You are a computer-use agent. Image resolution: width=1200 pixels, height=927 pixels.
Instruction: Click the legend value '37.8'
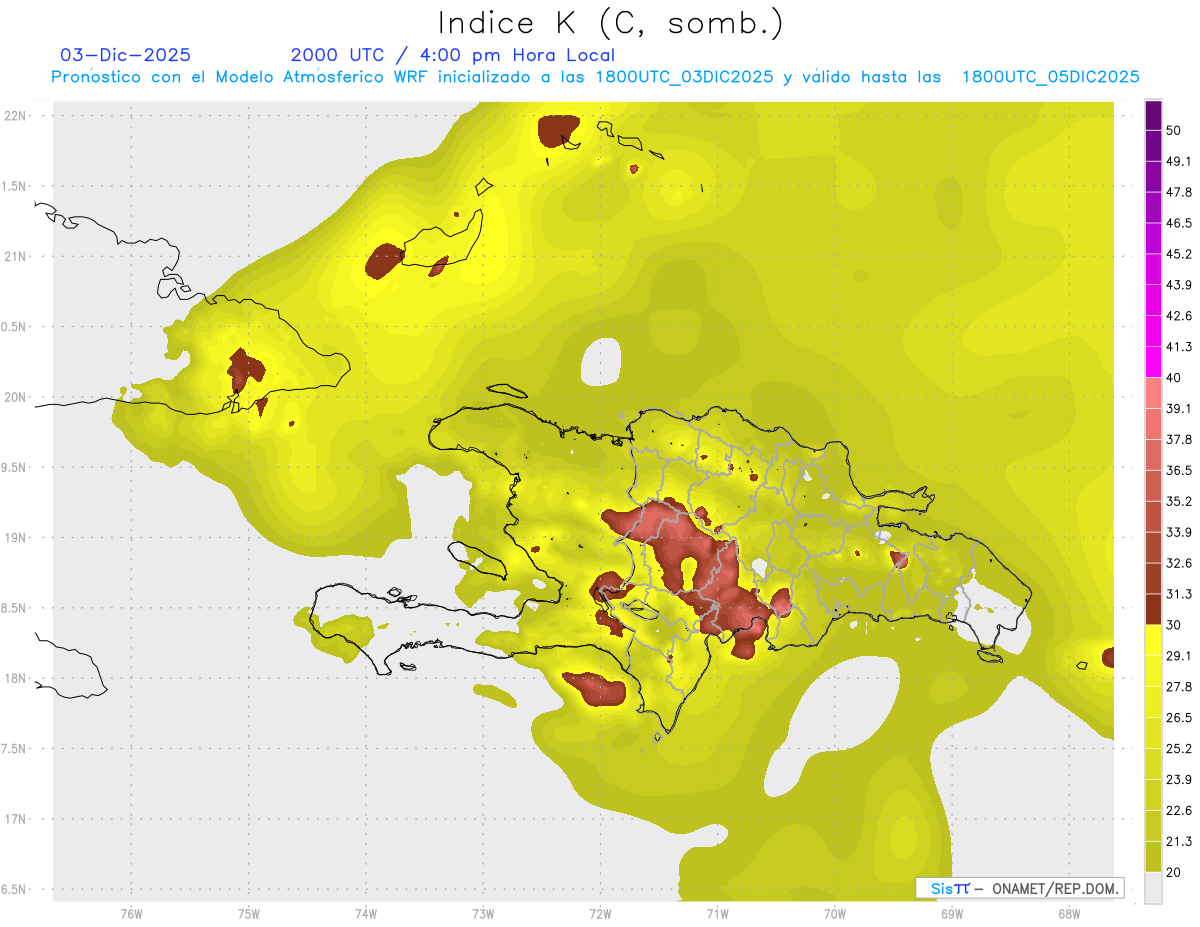pyautogui.click(x=1179, y=439)
